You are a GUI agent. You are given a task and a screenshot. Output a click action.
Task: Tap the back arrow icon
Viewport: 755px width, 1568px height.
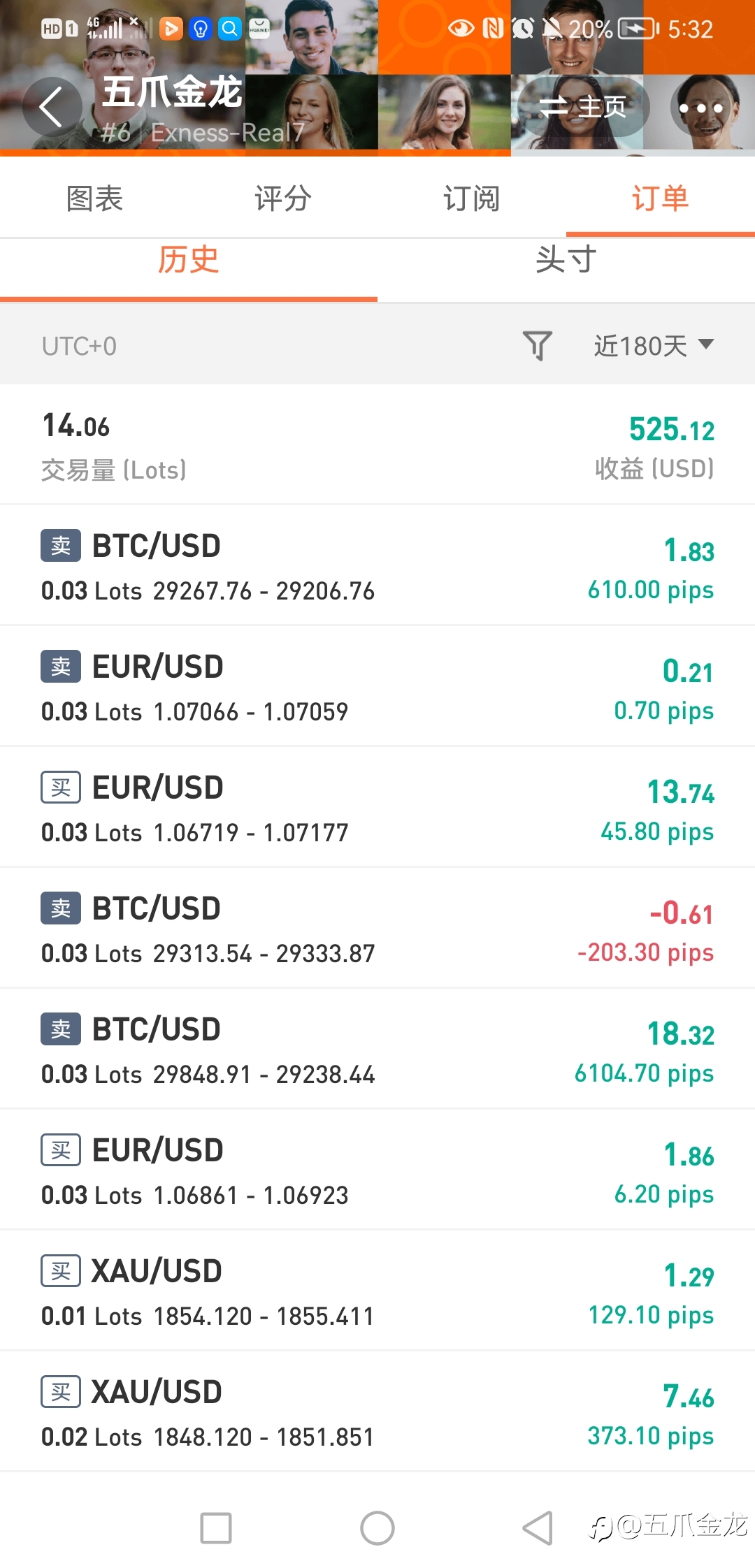click(52, 107)
